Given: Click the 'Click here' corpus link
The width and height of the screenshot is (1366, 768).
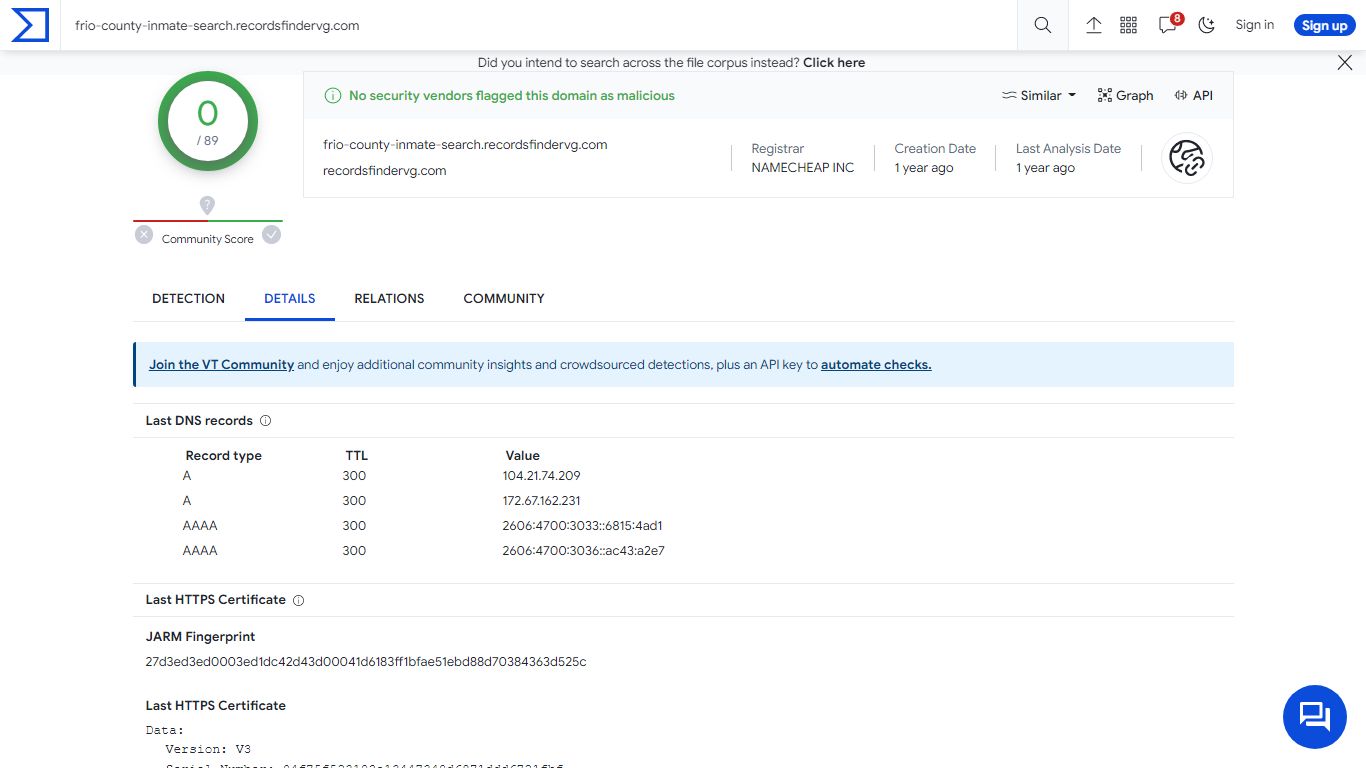Looking at the screenshot, I should click(834, 62).
